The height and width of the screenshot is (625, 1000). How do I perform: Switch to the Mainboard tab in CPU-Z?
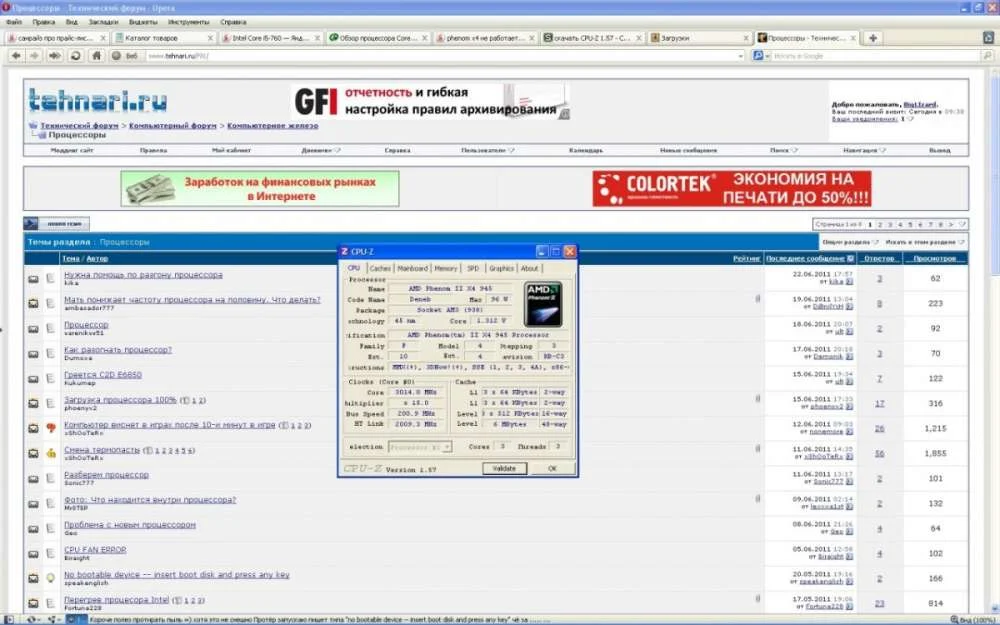[x=412, y=268]
